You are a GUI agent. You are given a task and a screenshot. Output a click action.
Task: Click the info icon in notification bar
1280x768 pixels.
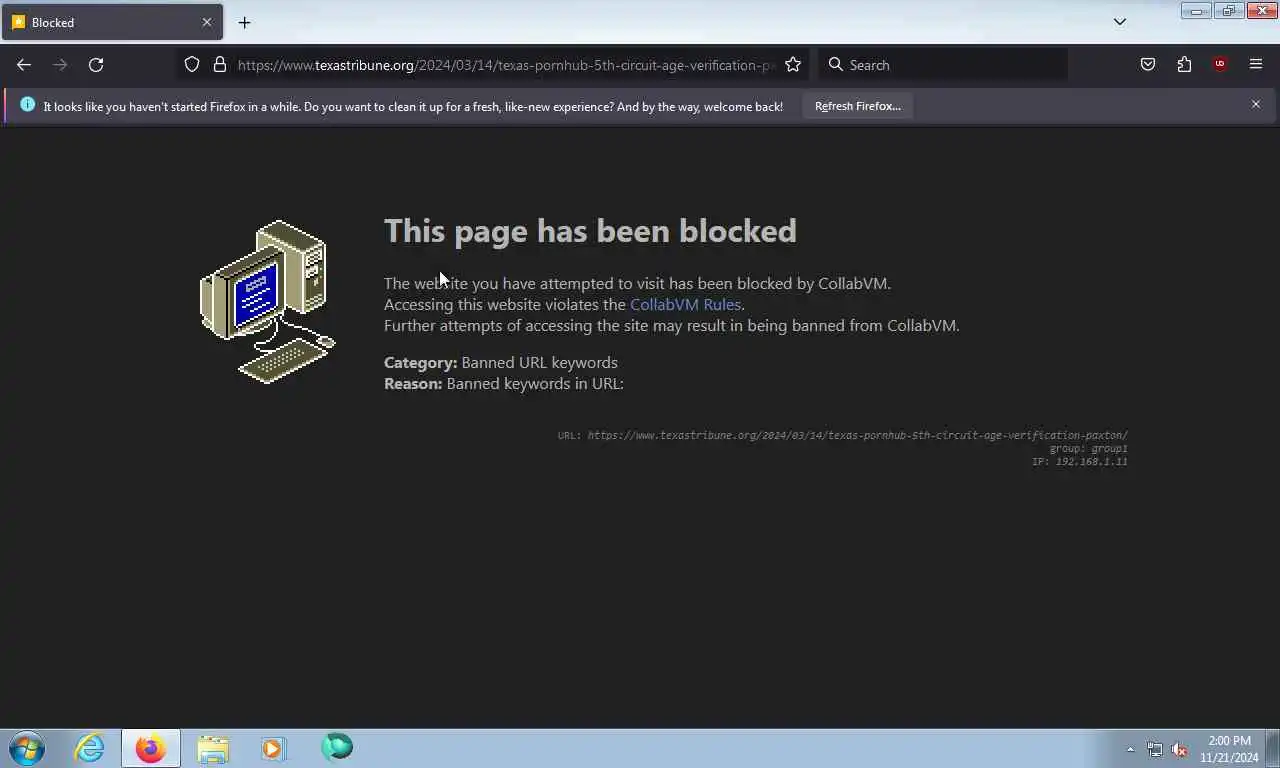pos(27,105)
